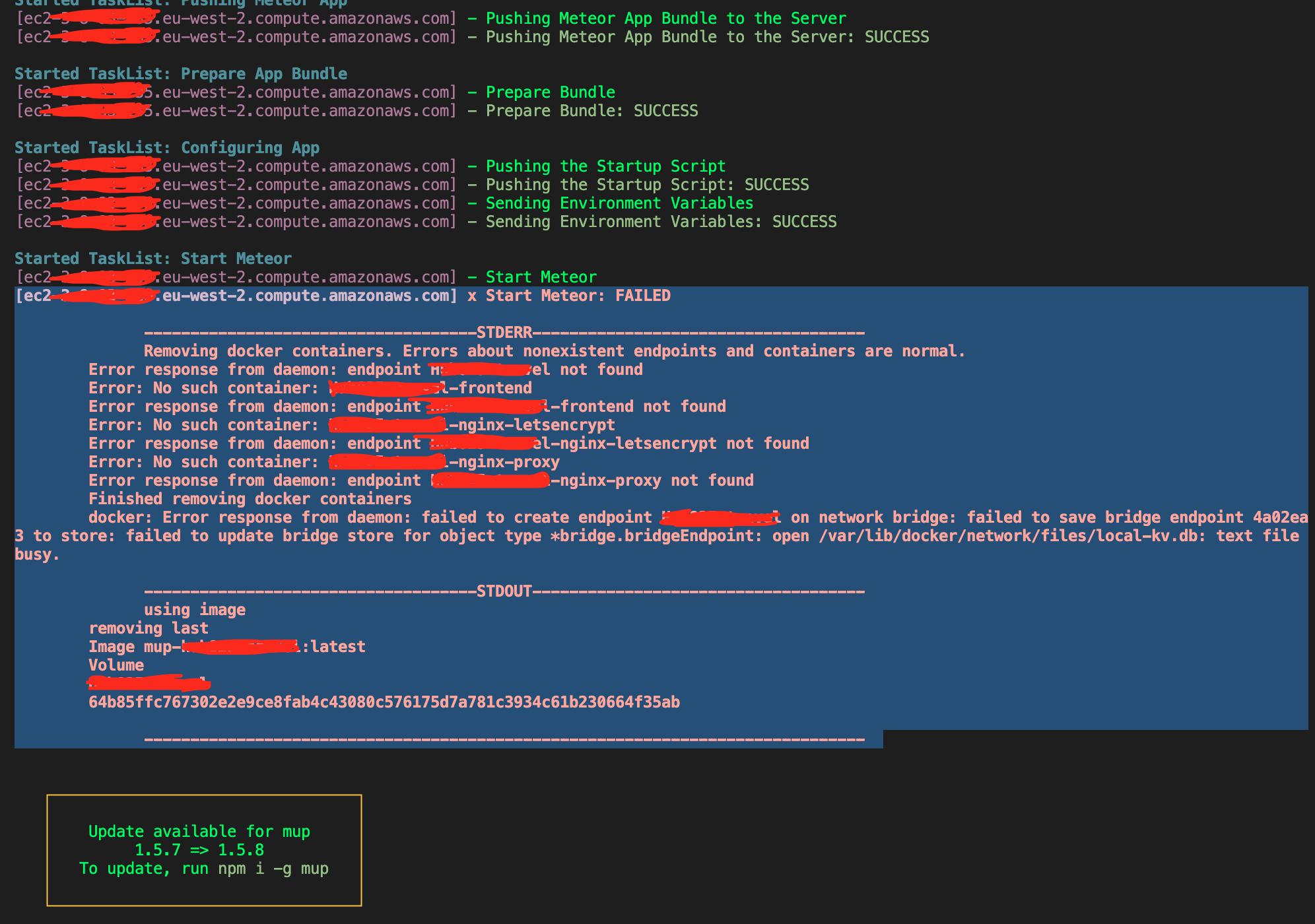Image resolution: width=1315 pixels, height=924 pixels.
Task: Click 'Removing docker containers' warning line
Action: click(x=554, y=351)
